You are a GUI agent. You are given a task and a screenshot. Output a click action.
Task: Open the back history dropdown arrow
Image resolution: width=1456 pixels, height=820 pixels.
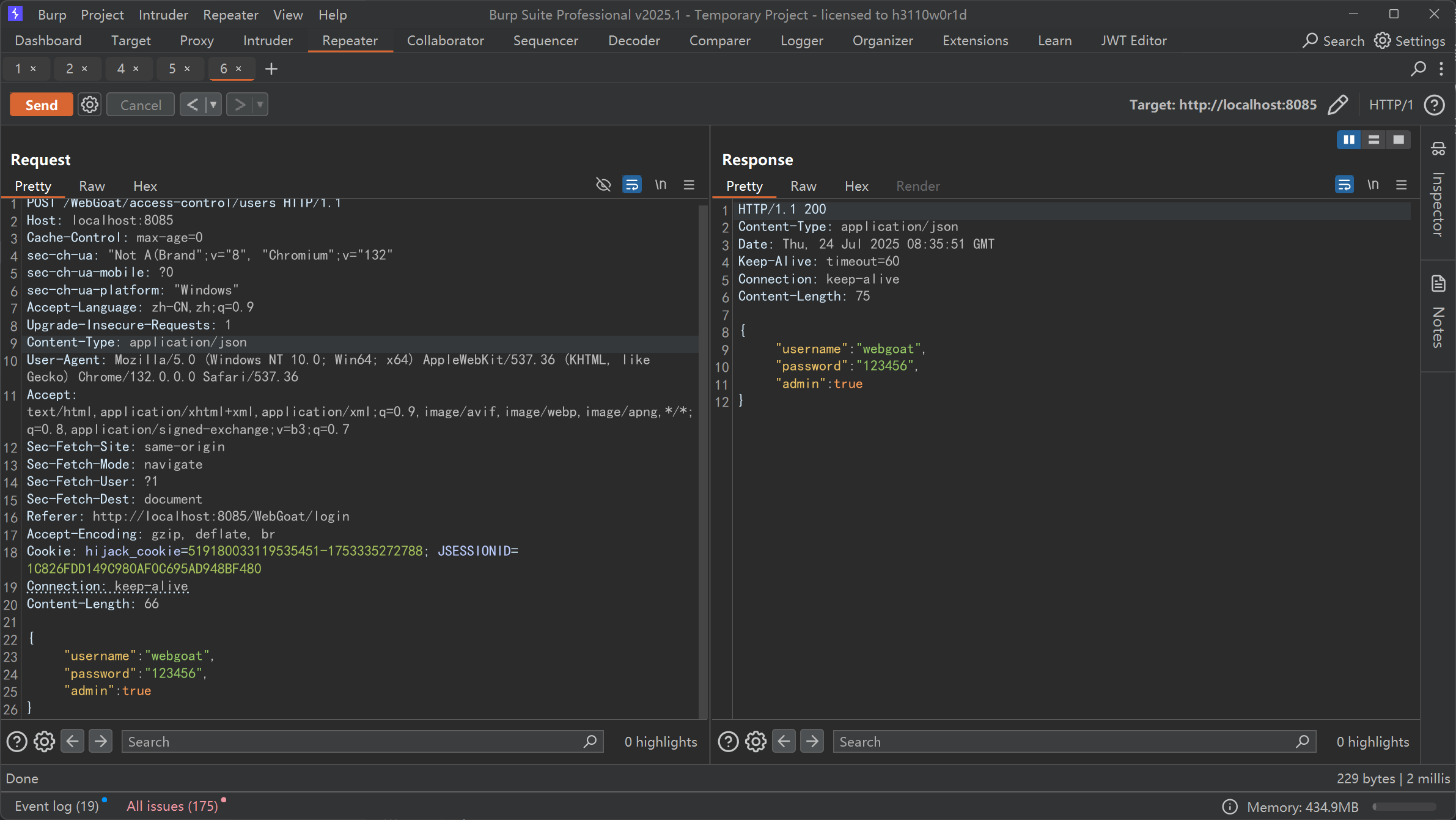pos(213,105)
